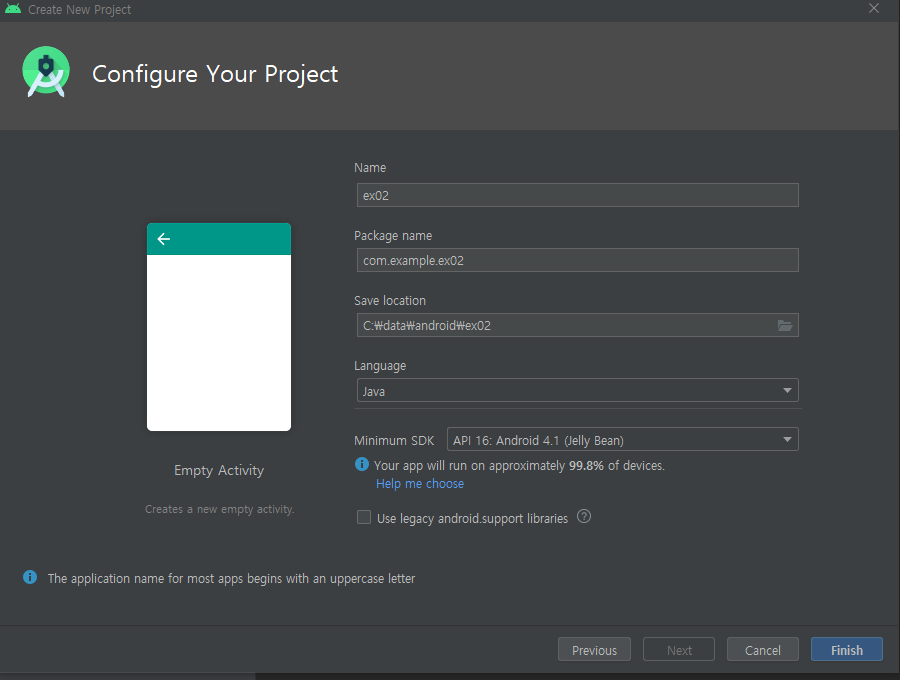The width and height of the screenshot is (900, 680).
Task: Click the folder browse icon in Save location
Action: coord(785,325)
